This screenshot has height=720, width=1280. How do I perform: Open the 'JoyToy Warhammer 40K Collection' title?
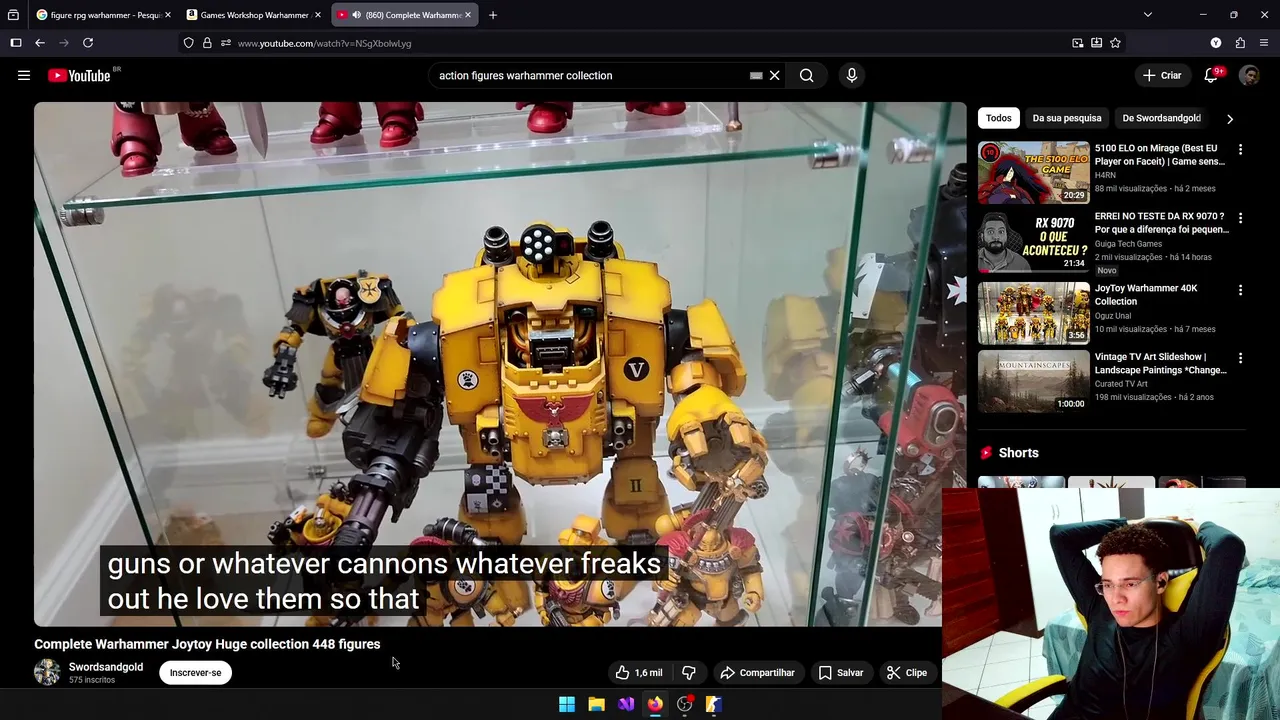click(x=1146, y=295)
